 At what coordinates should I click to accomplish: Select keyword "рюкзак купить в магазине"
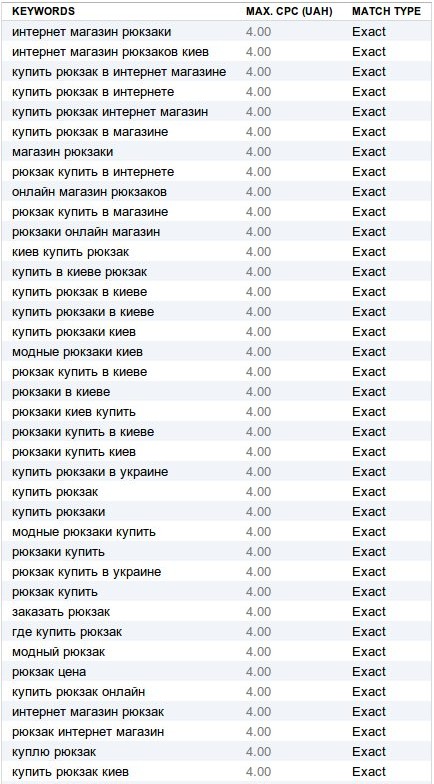pyautogui.click(x=90, y=212)
